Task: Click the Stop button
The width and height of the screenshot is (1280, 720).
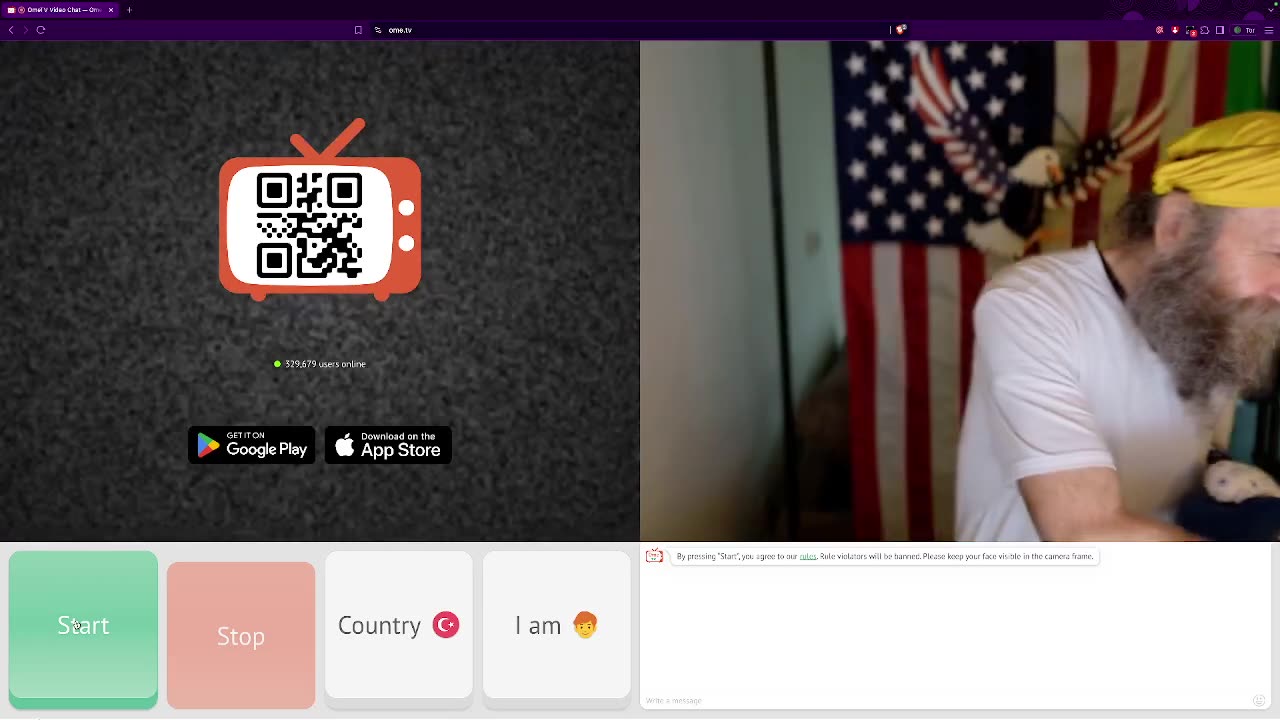Action: click(x=241, y=636)
